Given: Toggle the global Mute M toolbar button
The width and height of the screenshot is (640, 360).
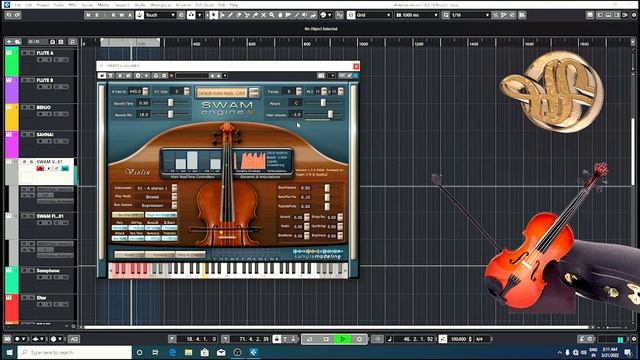Looking at the screenshot, I should coord(88,15).
